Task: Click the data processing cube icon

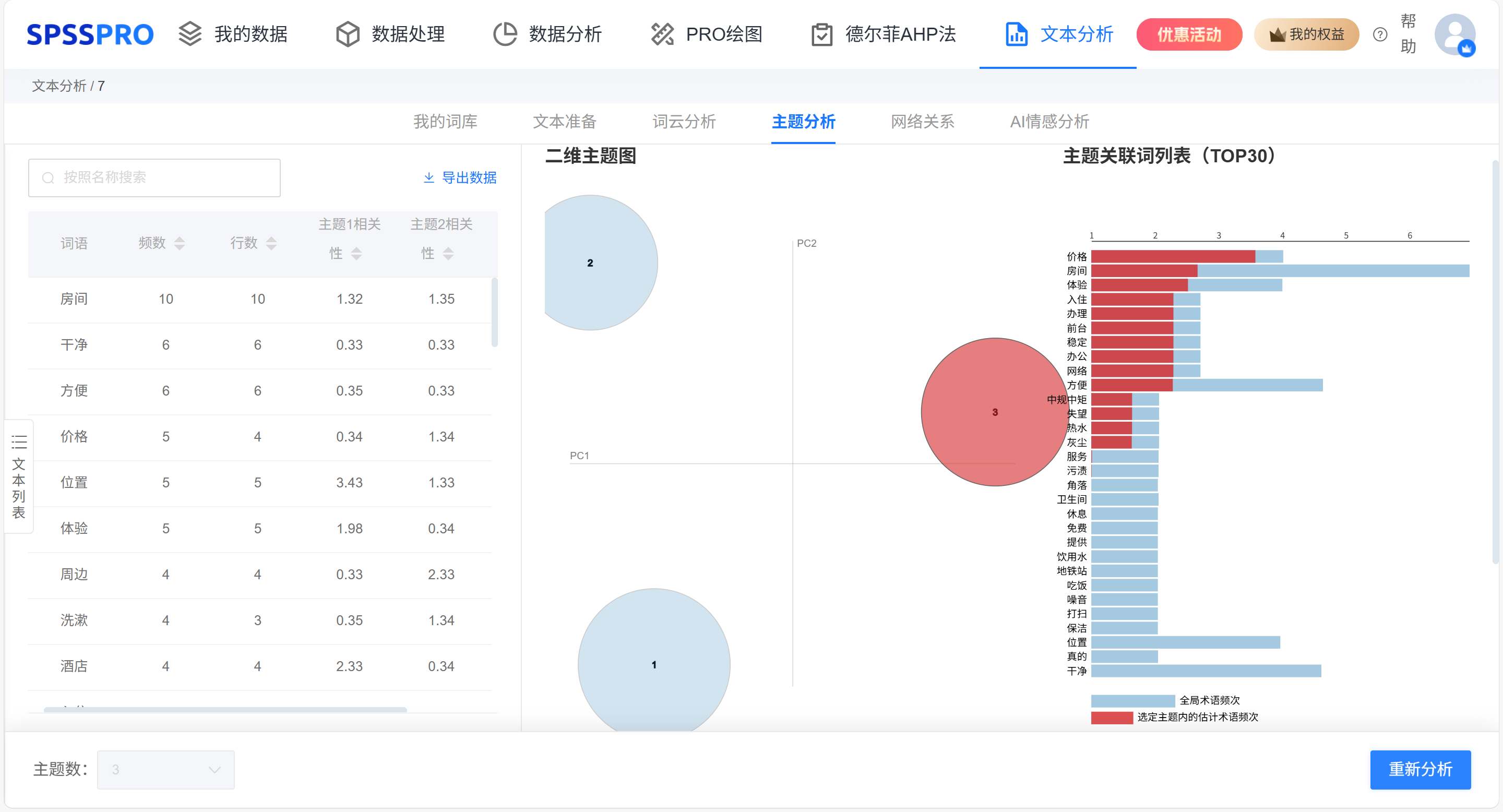Action: coord(348,34)
